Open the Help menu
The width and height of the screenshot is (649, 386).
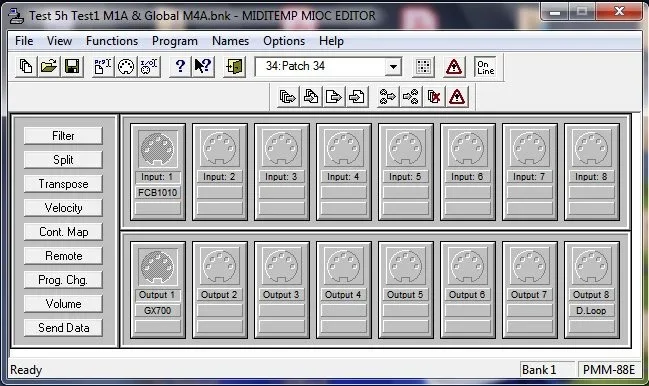click(331, 41)
